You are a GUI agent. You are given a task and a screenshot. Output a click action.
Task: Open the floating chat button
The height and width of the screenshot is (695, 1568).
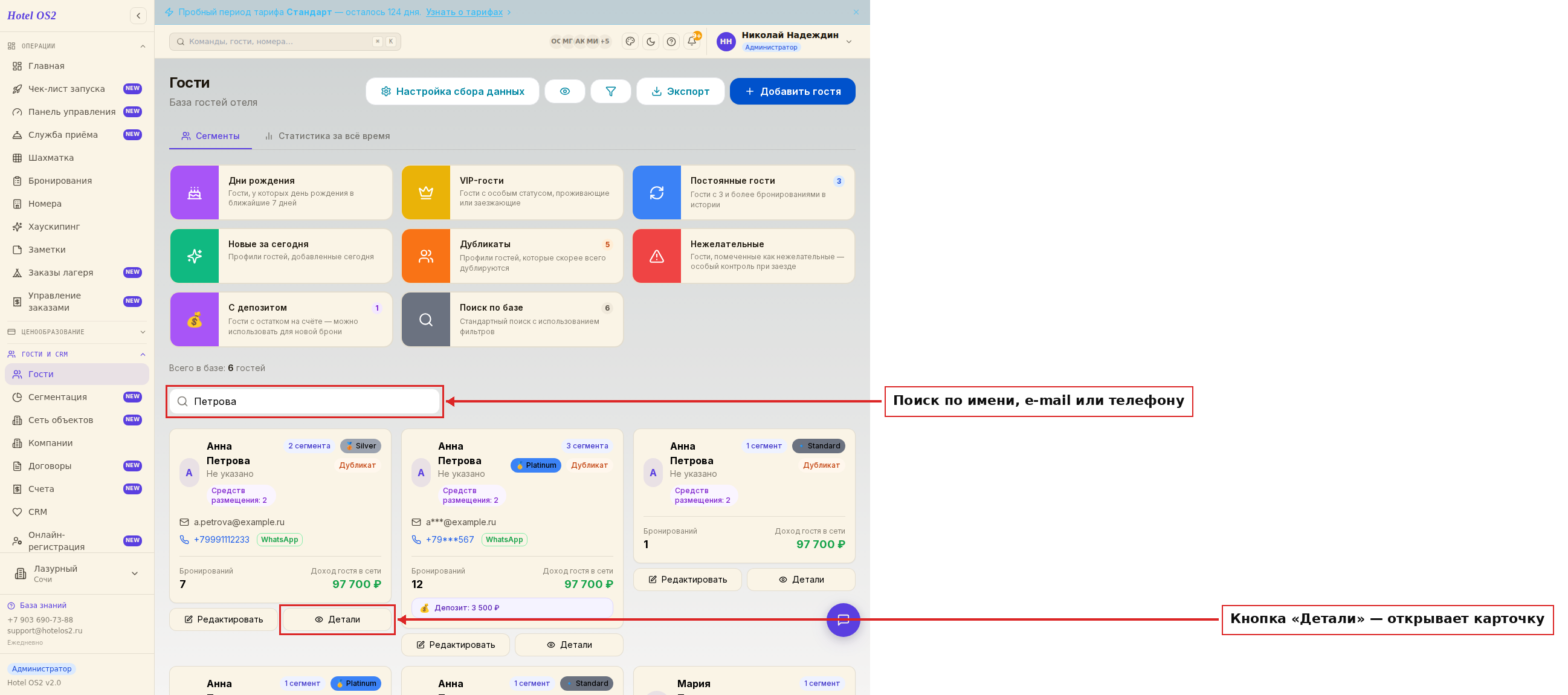[843, 620]
